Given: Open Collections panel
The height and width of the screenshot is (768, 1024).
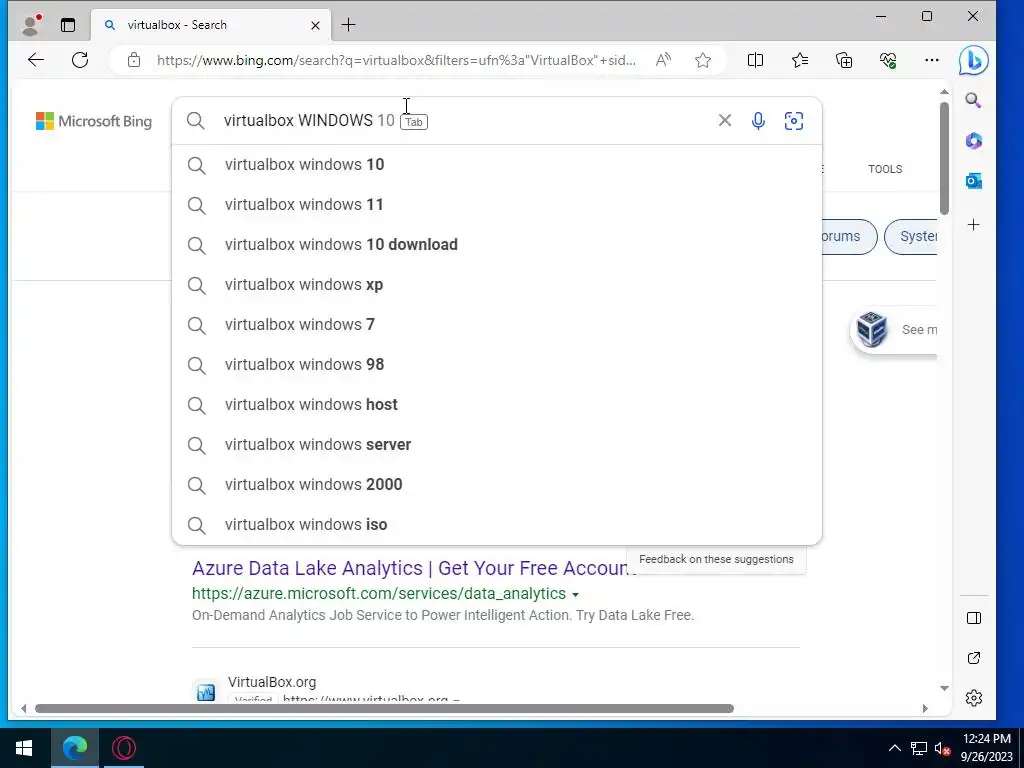Looking at the screenshot, I should click(x=844, y=60).
